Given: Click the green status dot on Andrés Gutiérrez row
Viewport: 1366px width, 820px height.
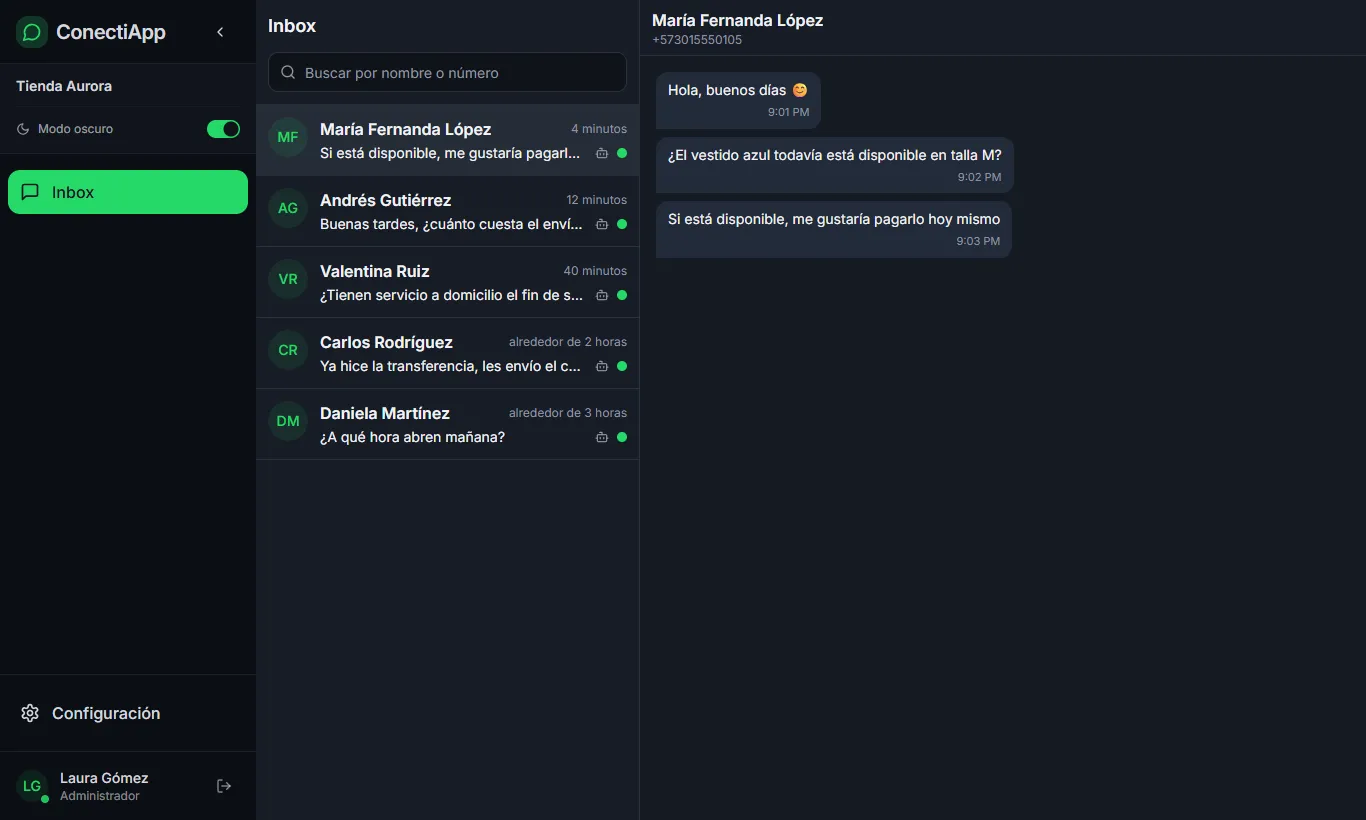Looking at the screenshot, I should pos(622,224).
